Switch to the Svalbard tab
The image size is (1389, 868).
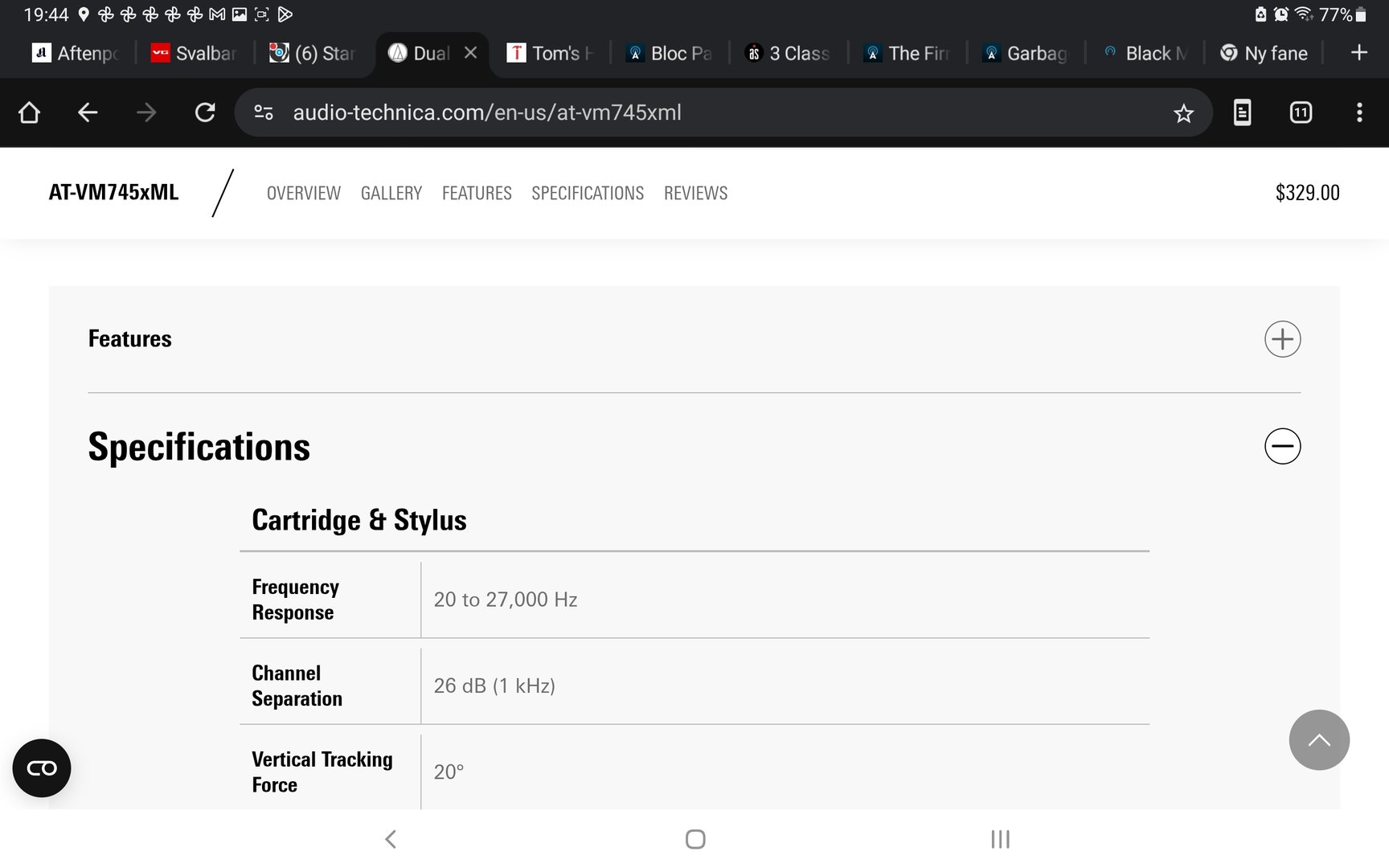click(194, 54)
